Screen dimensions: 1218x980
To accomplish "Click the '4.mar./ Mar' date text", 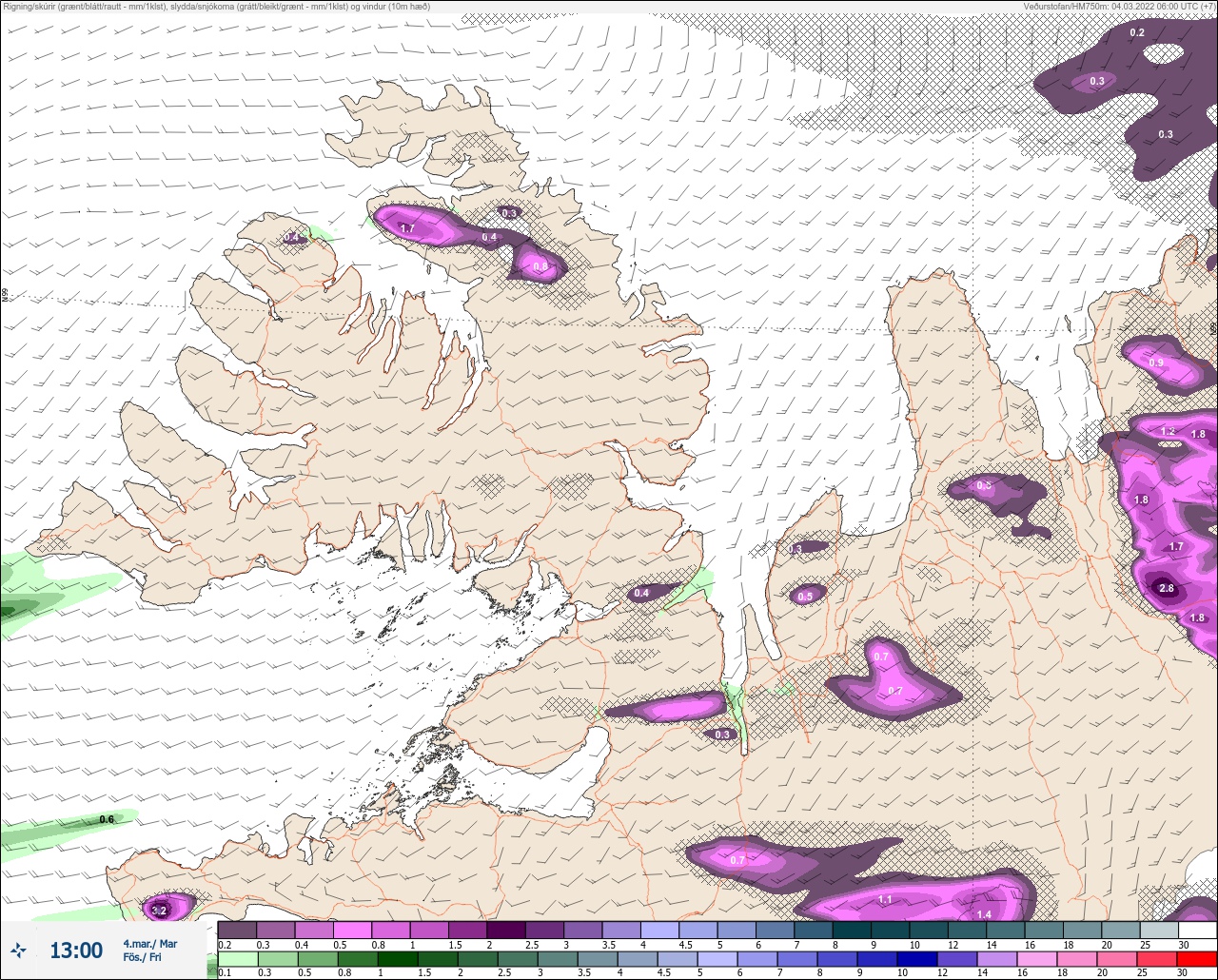I will tap(150, 943).
